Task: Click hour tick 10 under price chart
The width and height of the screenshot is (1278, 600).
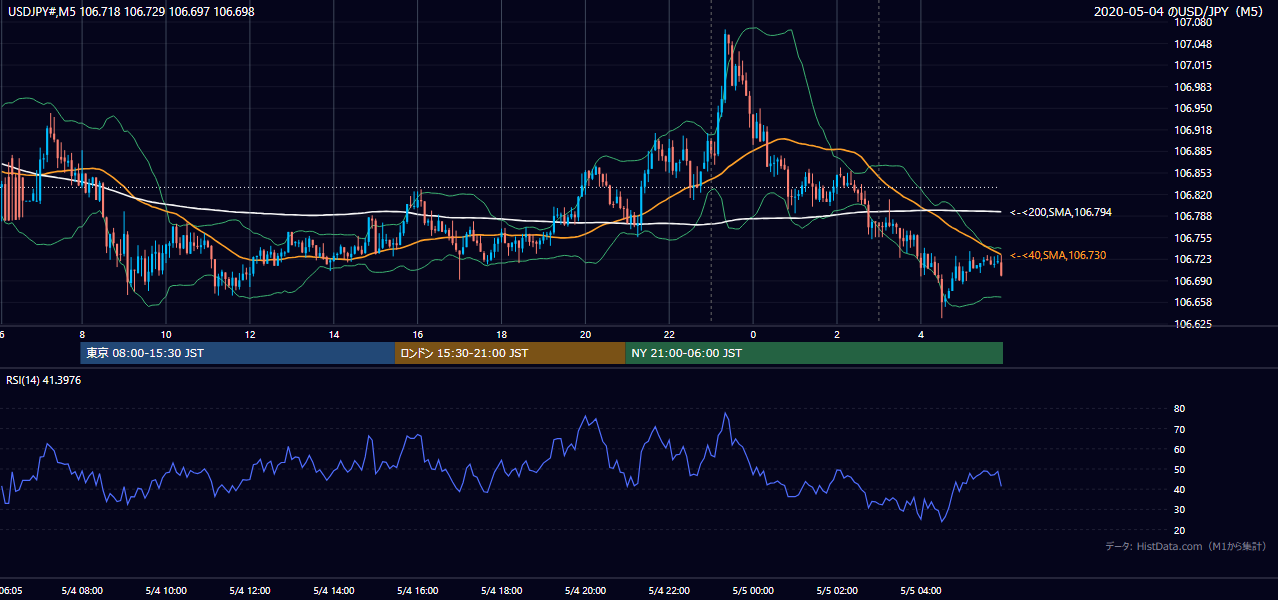Action: tap(166, 334)
